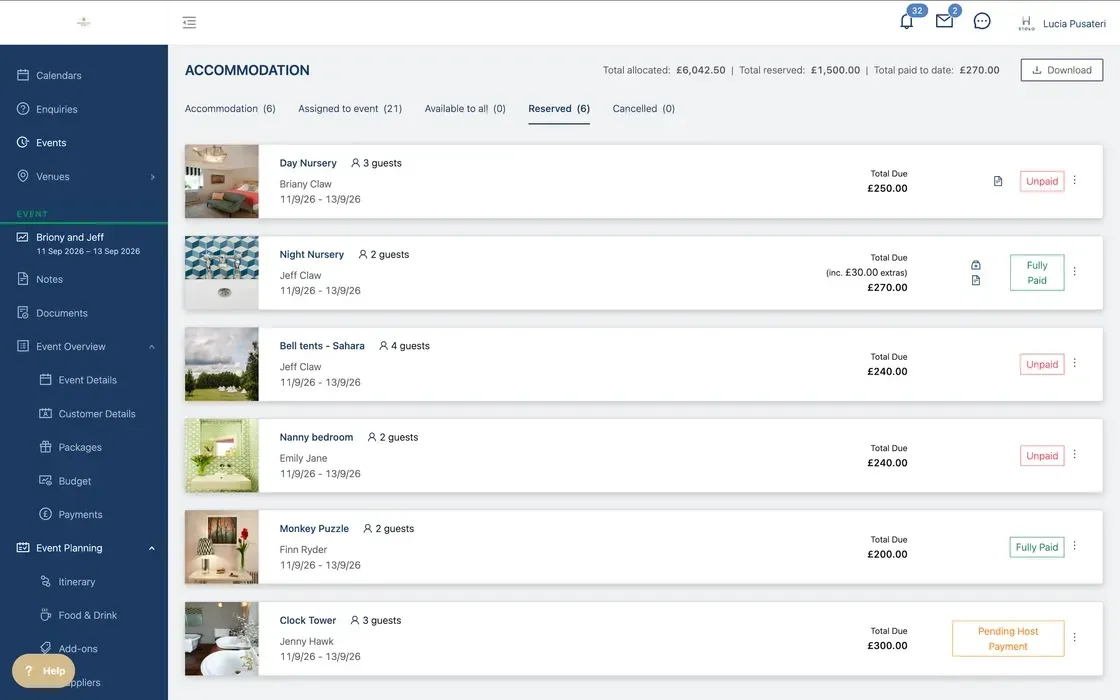Click the Notes icon in sidebar
Image resolution: width=1120 pixels, height=700 pixels.
click(x=23, y=279)
